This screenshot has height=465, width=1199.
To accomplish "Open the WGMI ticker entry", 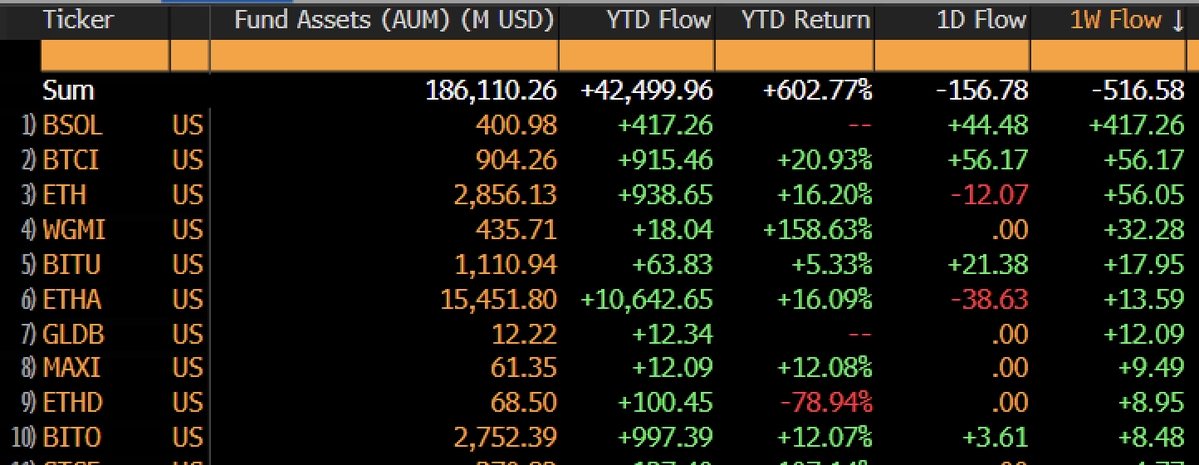I will pos(74,229).
